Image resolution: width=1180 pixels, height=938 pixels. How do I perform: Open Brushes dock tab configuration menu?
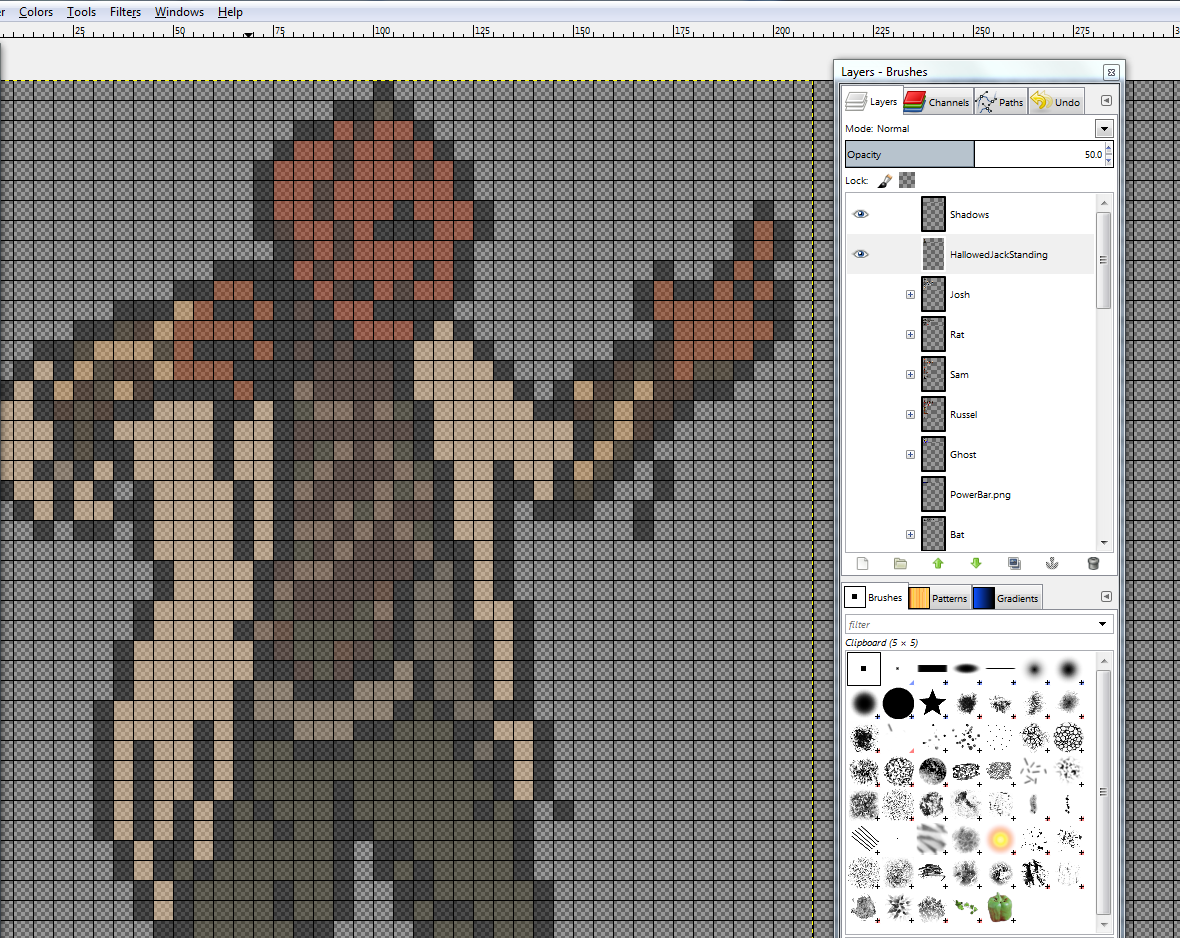pos(1105,596)
